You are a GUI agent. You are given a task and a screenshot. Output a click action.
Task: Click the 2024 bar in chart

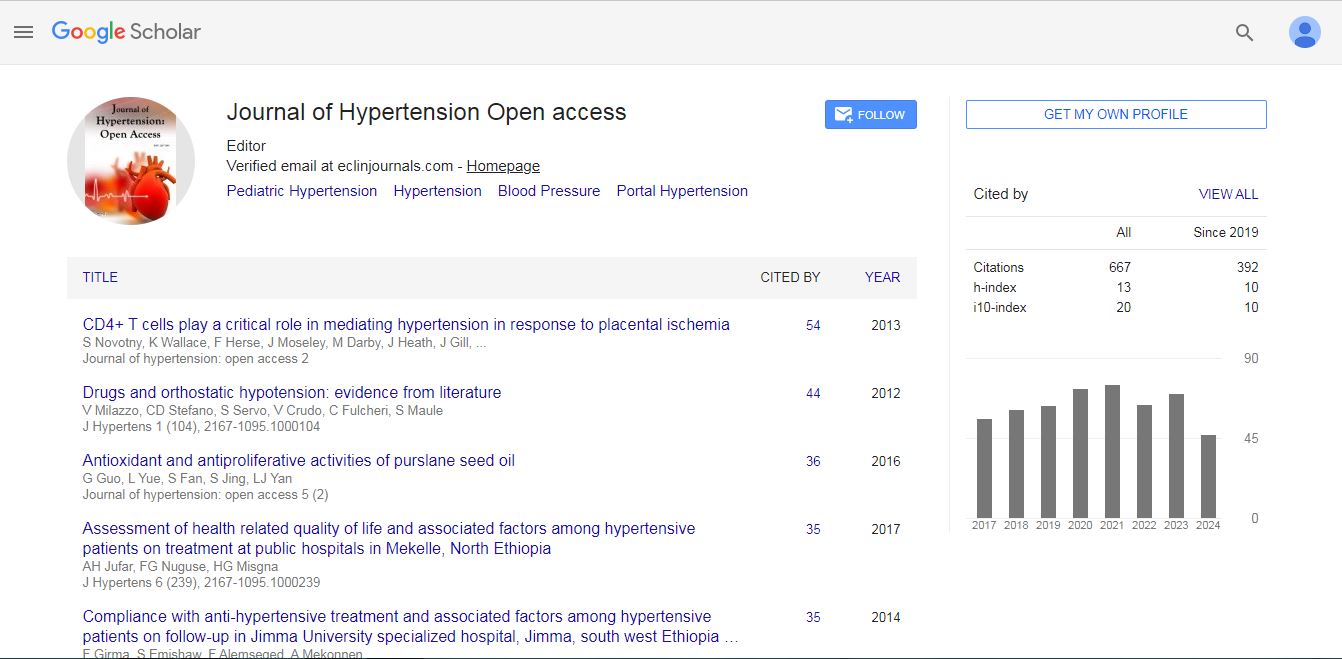point(1208,477)
